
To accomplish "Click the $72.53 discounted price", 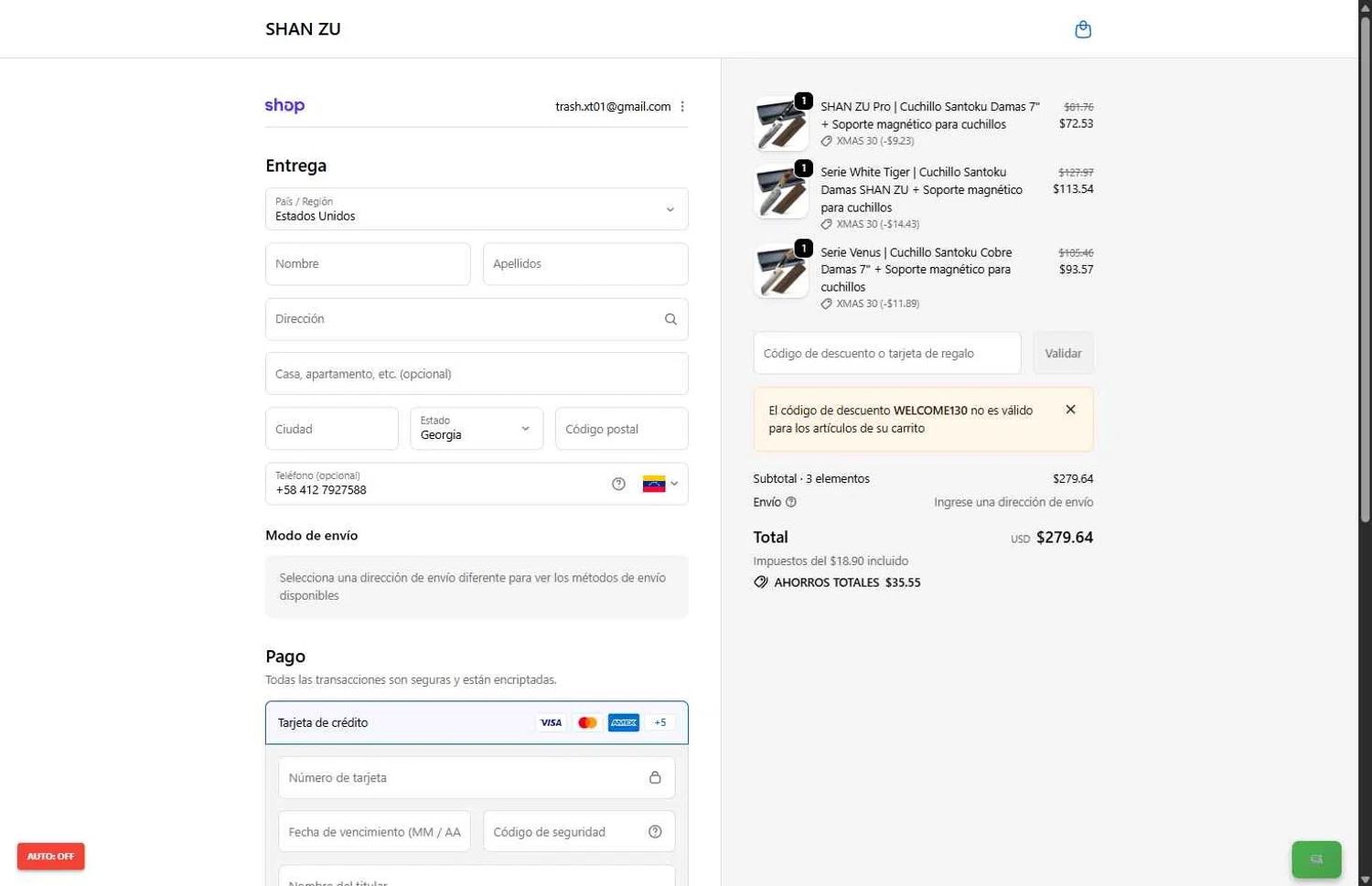I will 1077,123.
